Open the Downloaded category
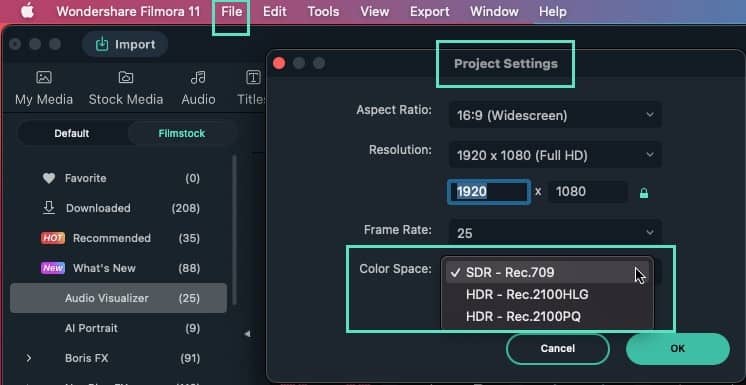746x385 pixels. pyautogui.click(x=118, y=208)
